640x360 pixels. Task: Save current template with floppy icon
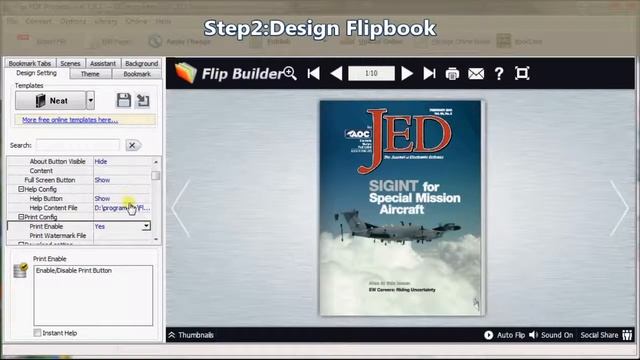coord(123,100)
